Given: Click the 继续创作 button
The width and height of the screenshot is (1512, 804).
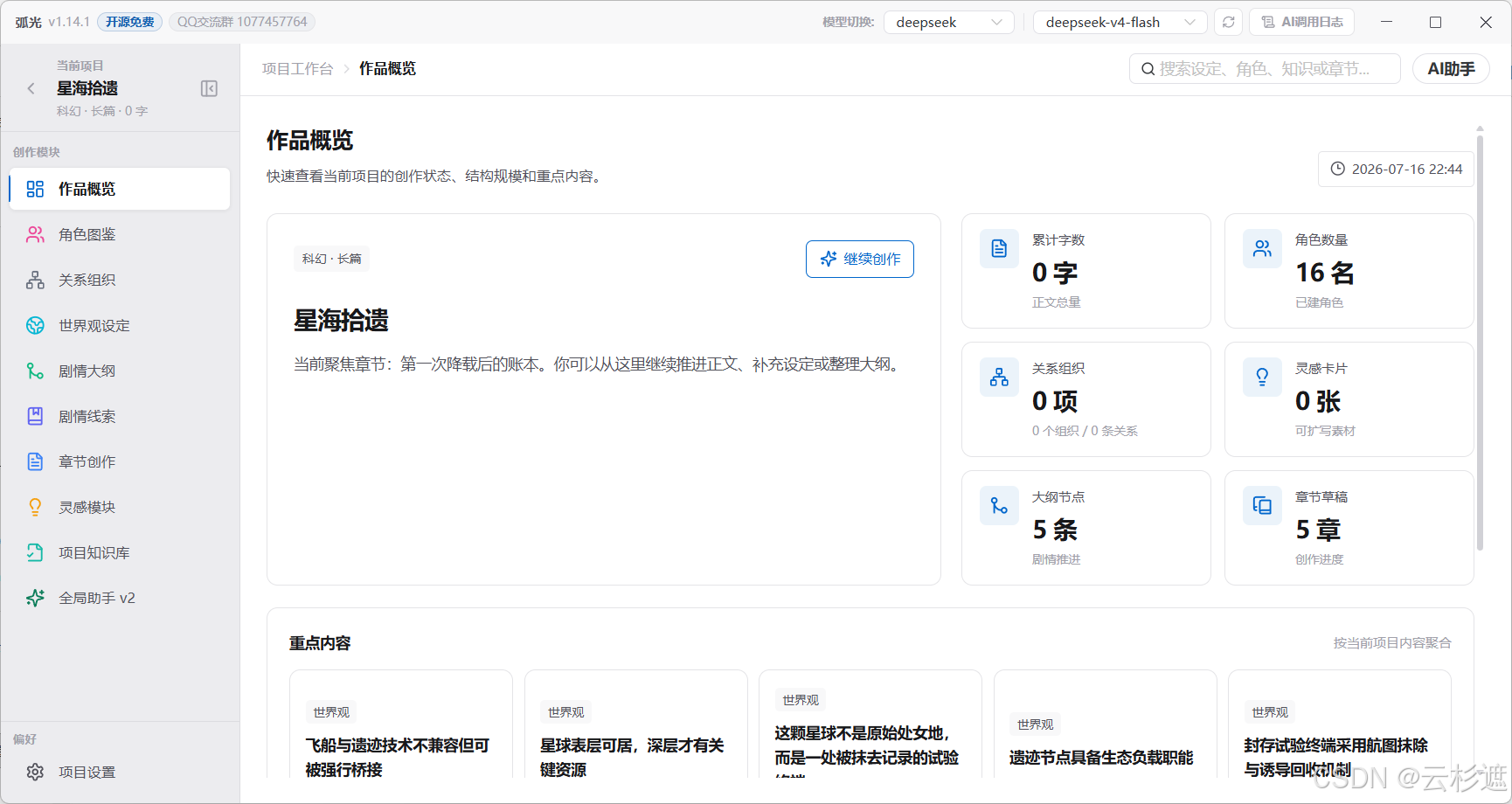Looking at the screenshot, I should tap(859, 259).
